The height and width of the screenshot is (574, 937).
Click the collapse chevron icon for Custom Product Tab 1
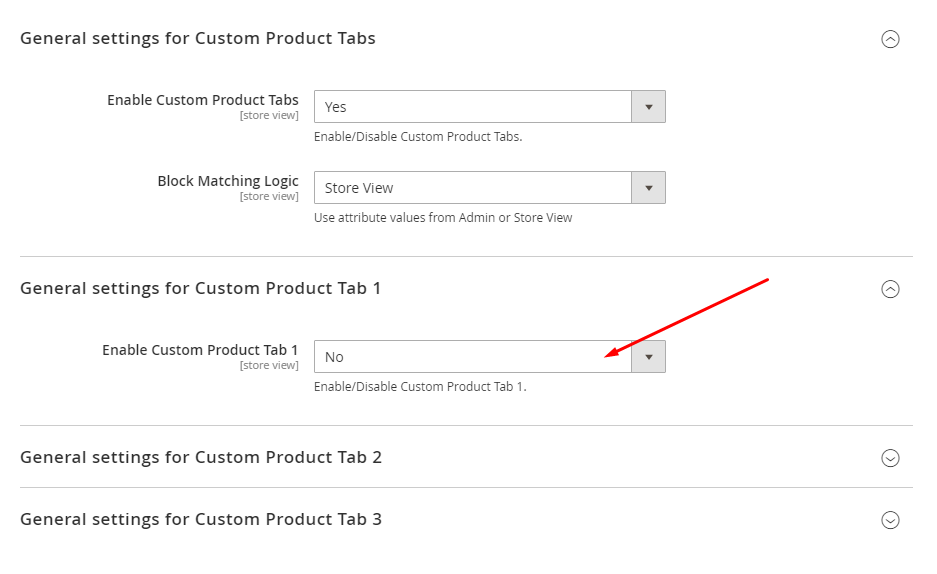tap(890, 289)
